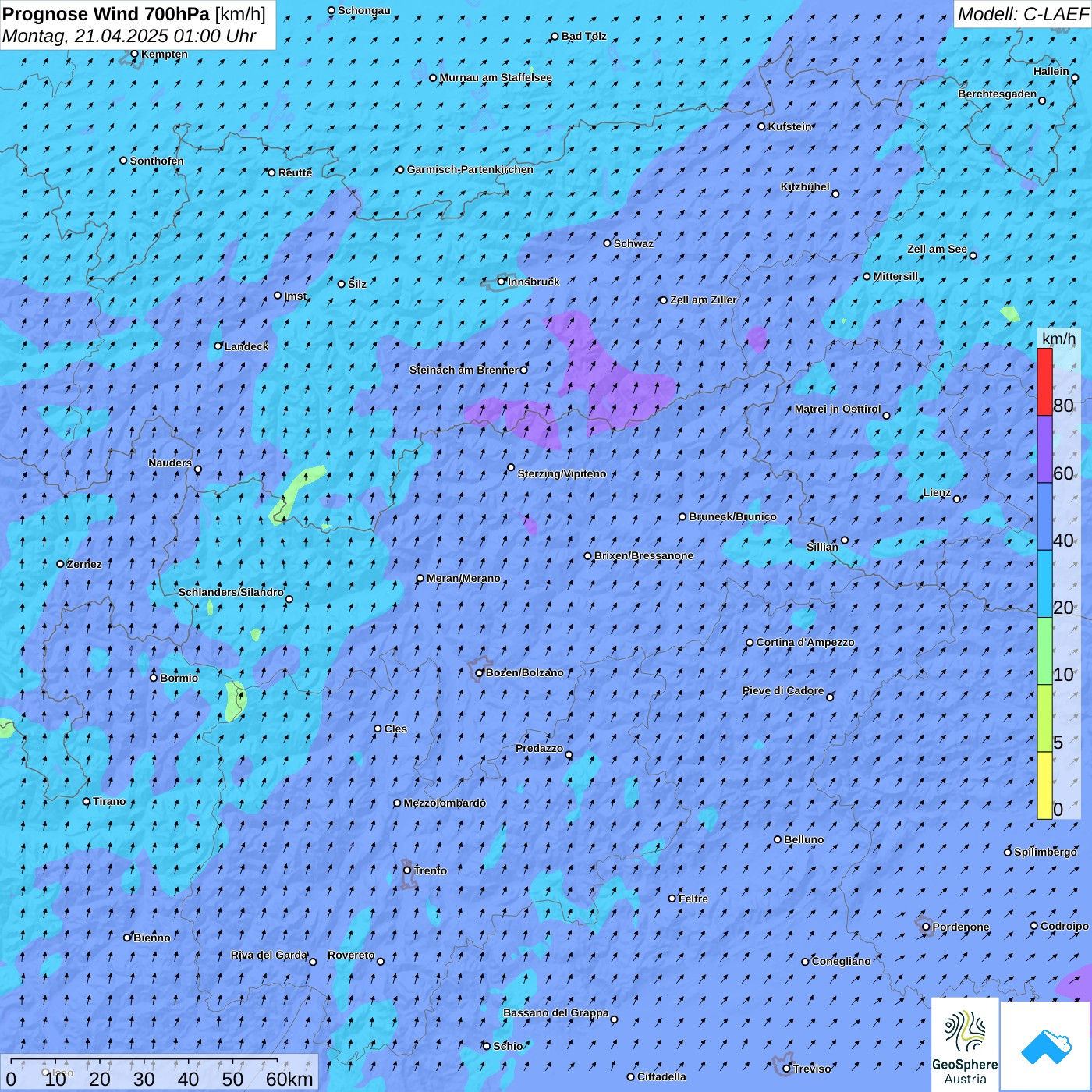Click the Matrei in Osttirol label
The image size is (1092, 1092).
click(838, 409)
